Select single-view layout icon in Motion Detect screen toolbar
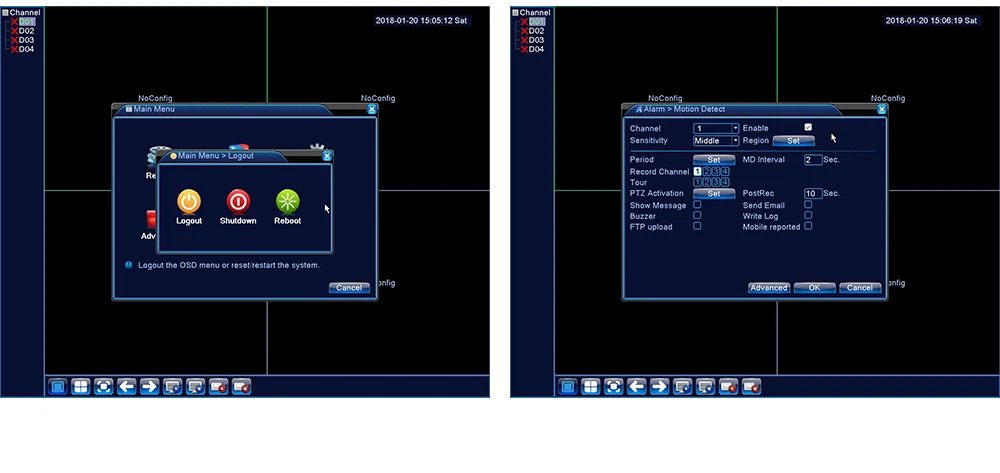 pyautogui.click(x=568, y=386)
